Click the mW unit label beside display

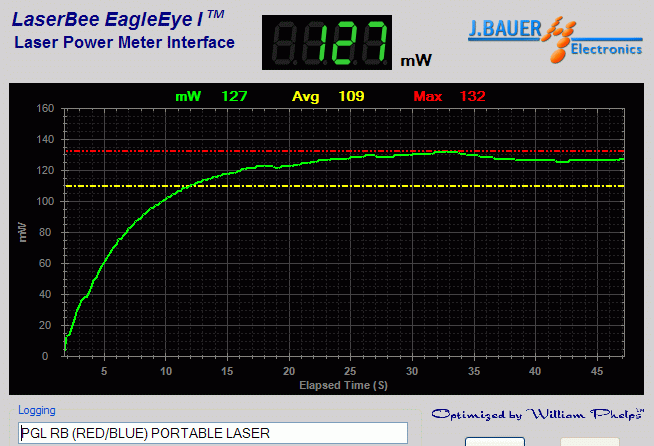coord(416,61)
